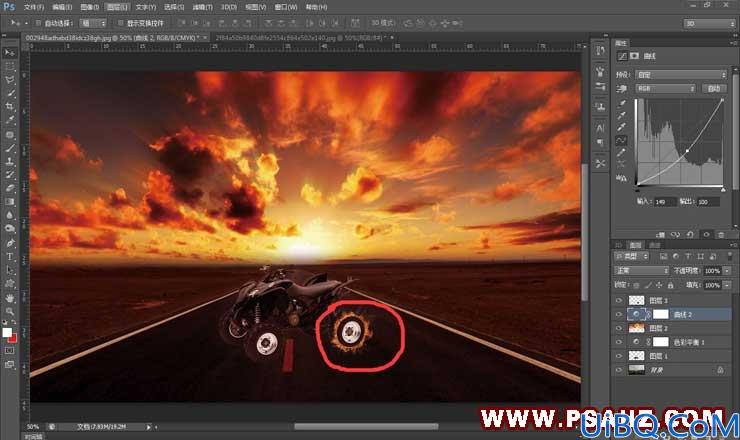Select the Gradient tool
740x440 pixels.
pyautogui.click(x=9, y=202)
